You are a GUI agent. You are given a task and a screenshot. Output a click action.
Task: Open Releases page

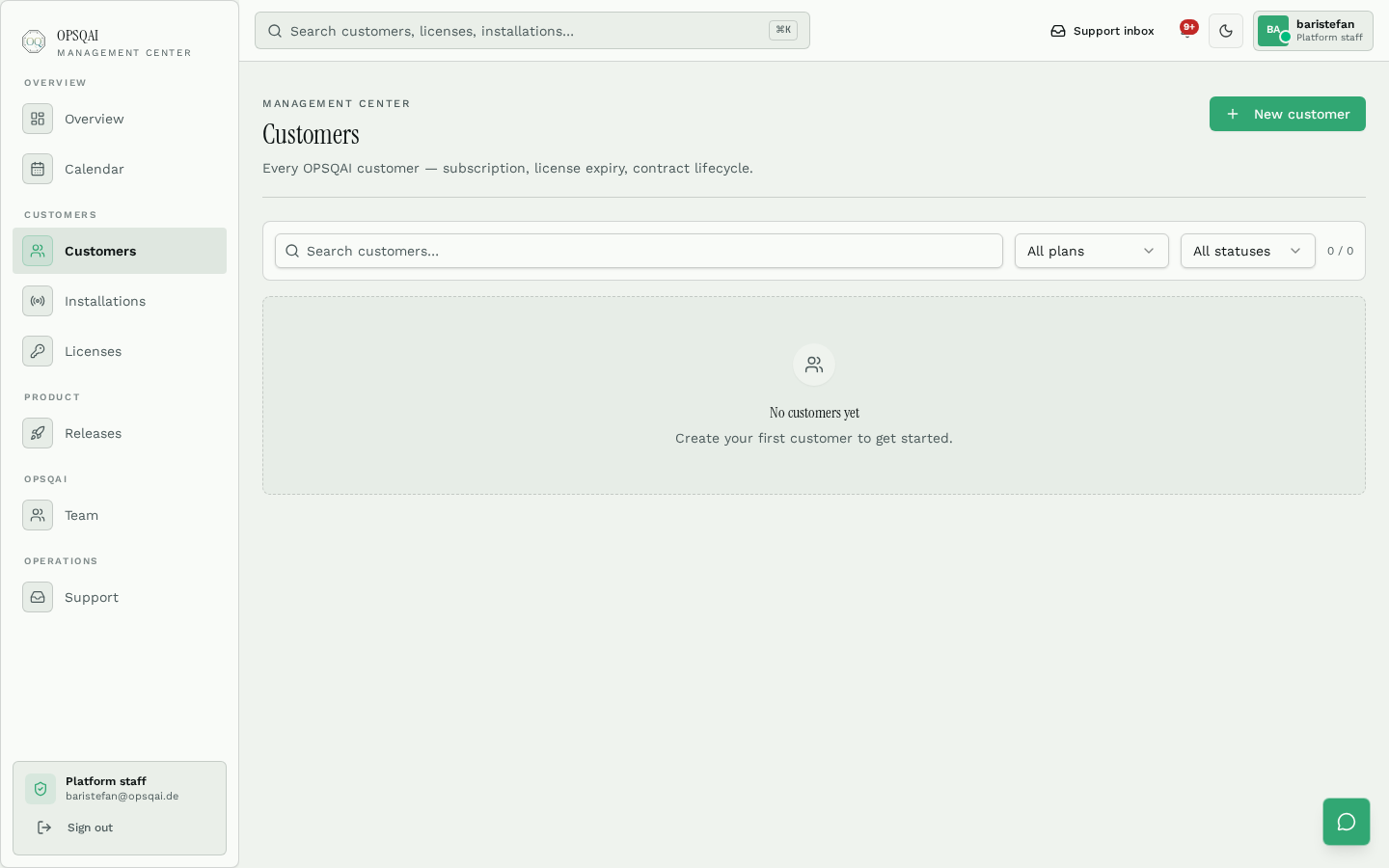pos(120,433)
